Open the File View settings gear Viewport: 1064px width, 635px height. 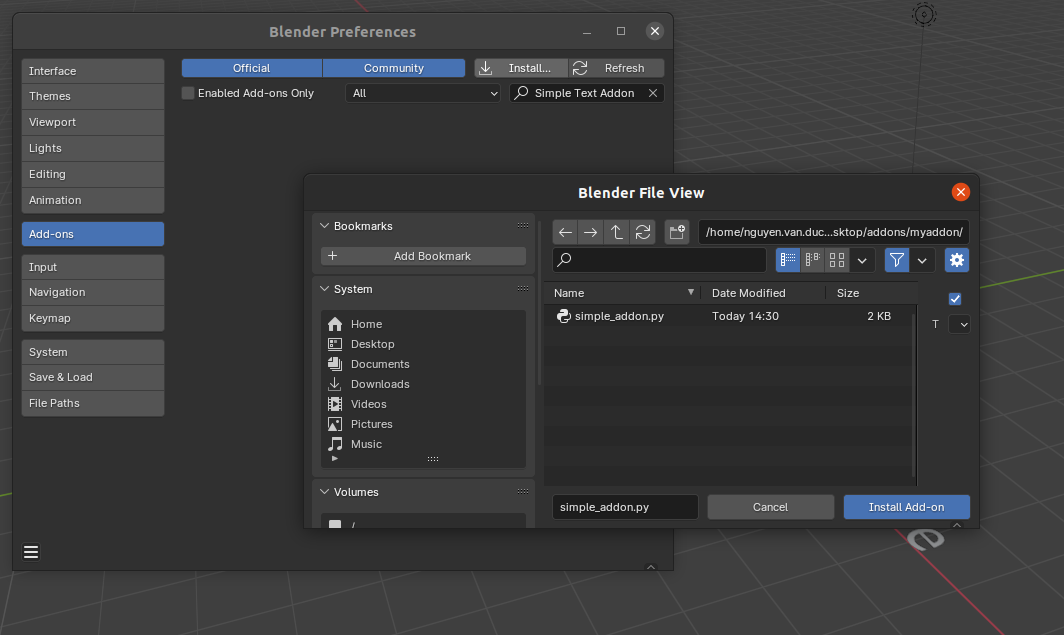click(x=956, y=259)
